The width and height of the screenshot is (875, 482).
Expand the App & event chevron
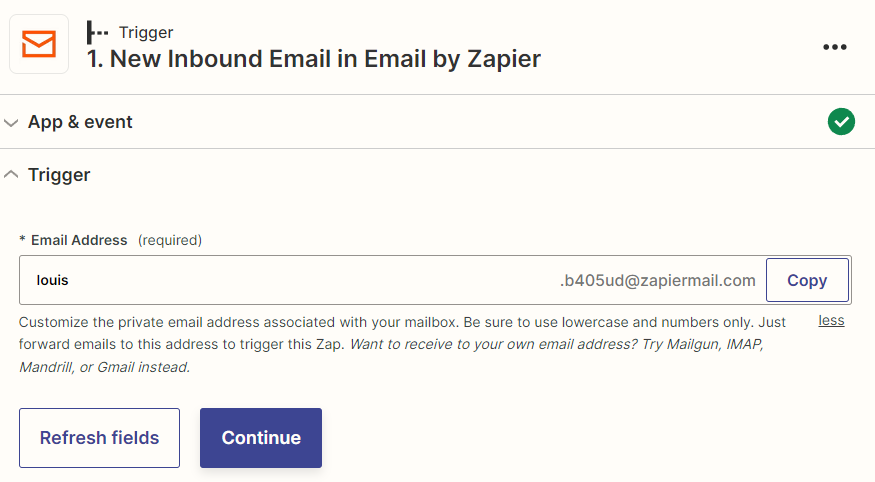(x=11, y=122)
